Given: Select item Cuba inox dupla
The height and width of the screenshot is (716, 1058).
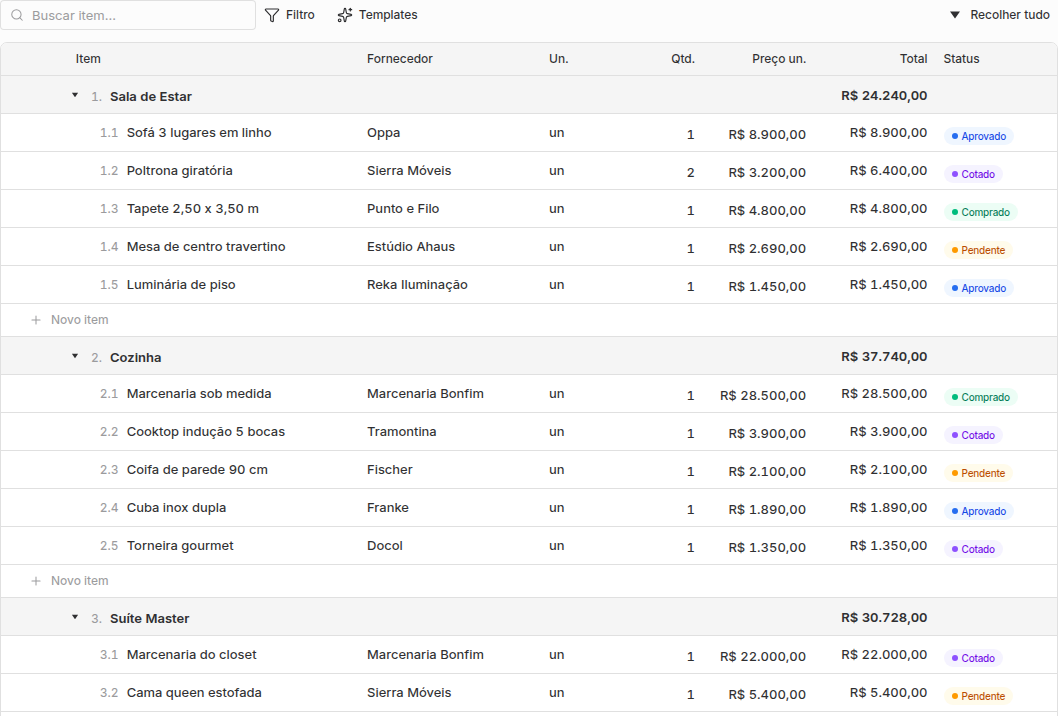Looking at the screenshot, I should [x=176, y=508].
